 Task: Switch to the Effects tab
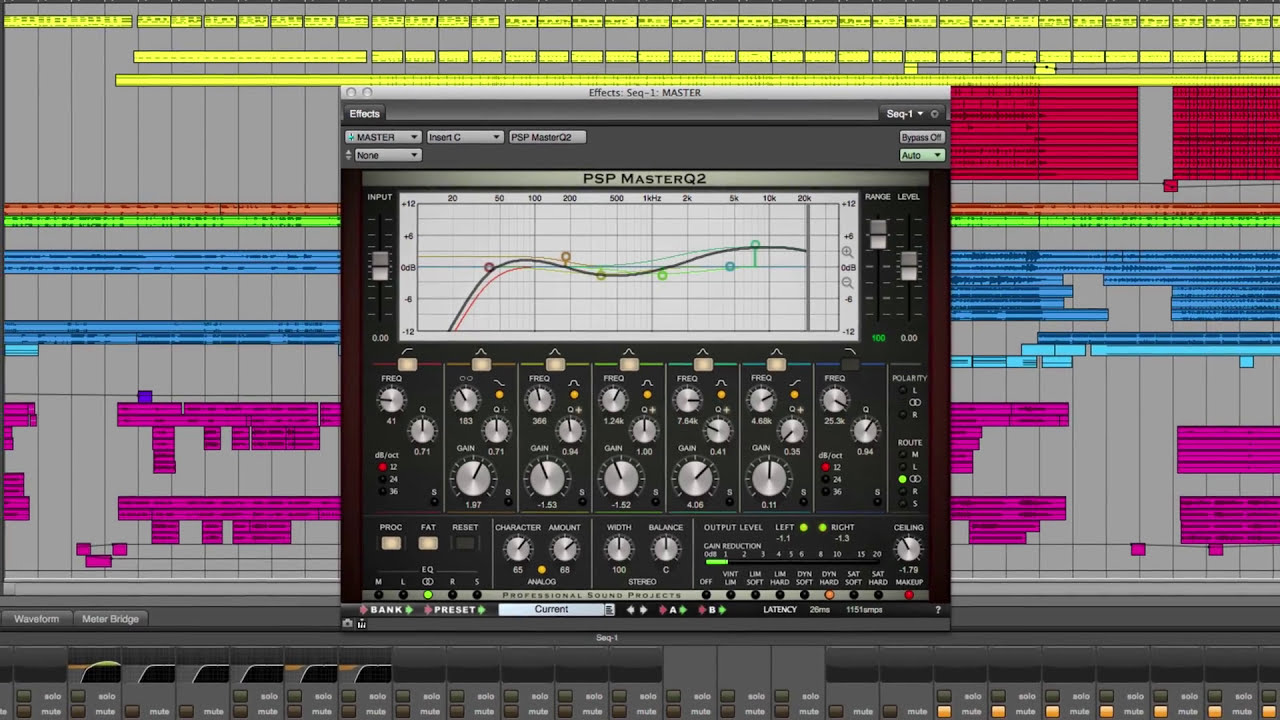pyautogui.click(x=365, y=114)
